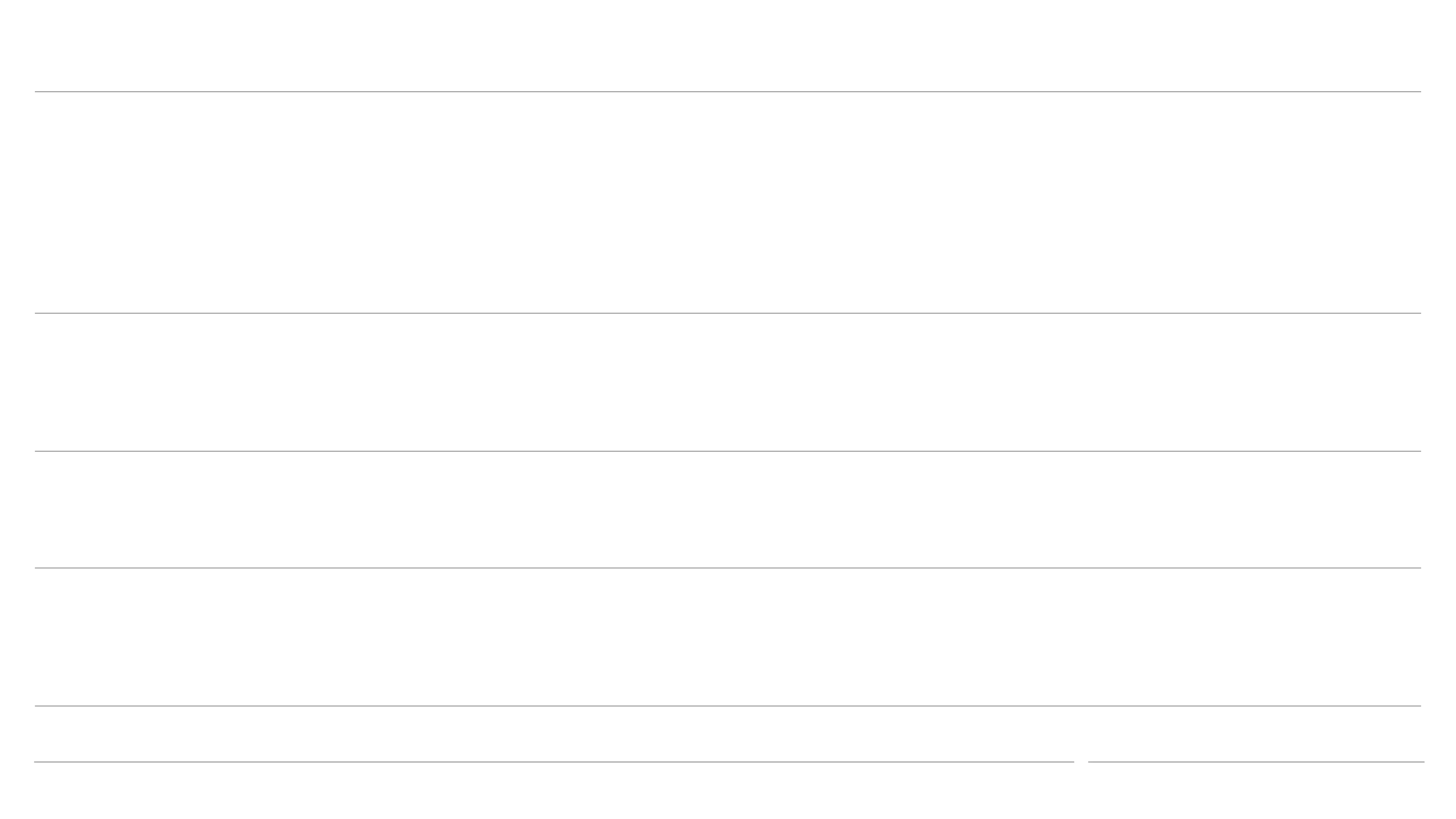
Task: Click the second horizontal divider line from top
Action: tap(728, 313)
